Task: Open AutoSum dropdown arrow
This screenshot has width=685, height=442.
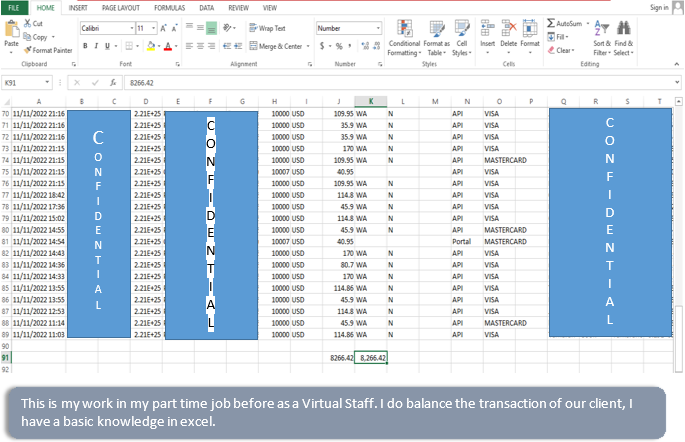Action: coord(588,24)
